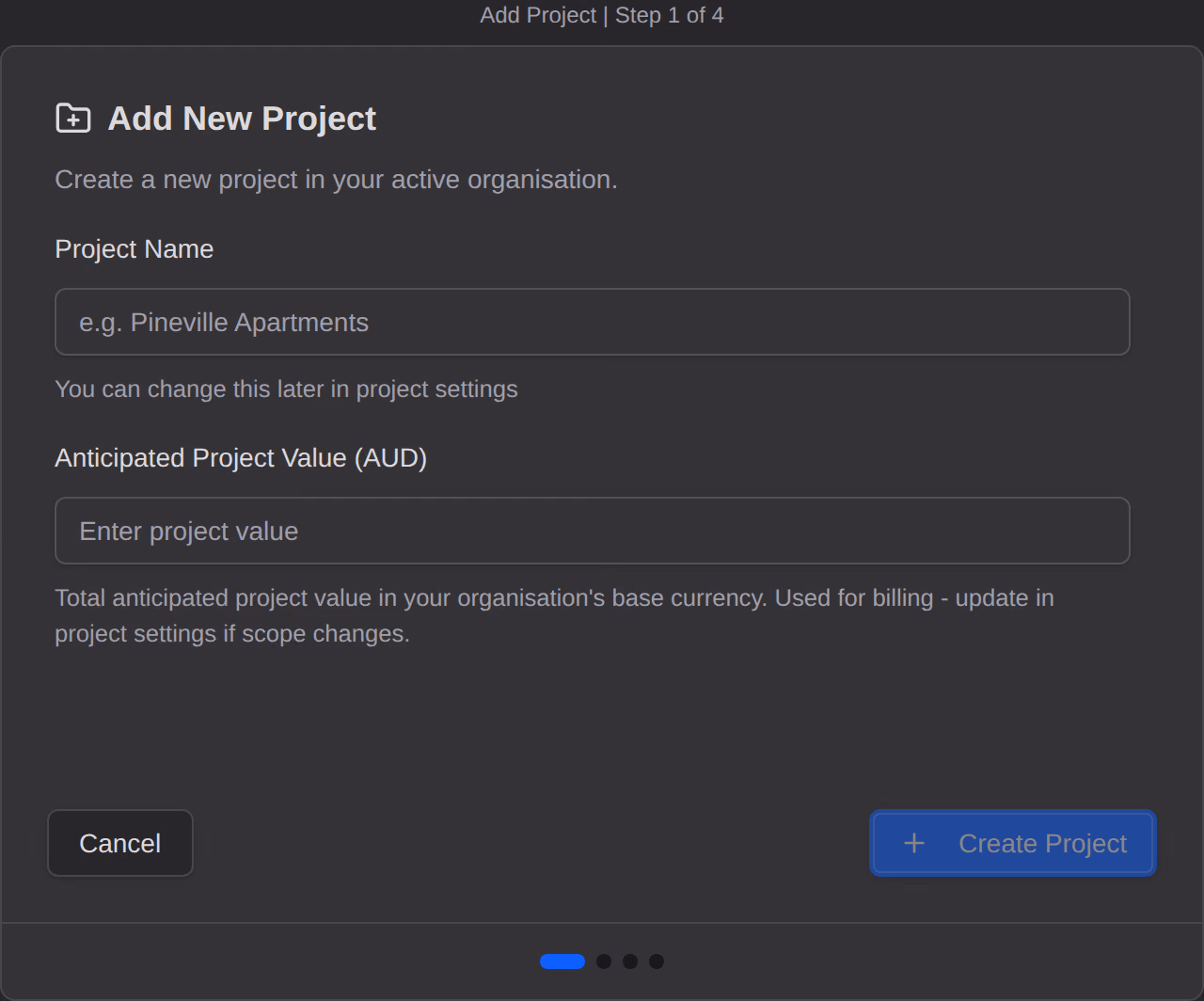The width and height of the screenshot is (1204, 1001).
Task: Click the 'Project Name' field label
Action: point(135,249)
